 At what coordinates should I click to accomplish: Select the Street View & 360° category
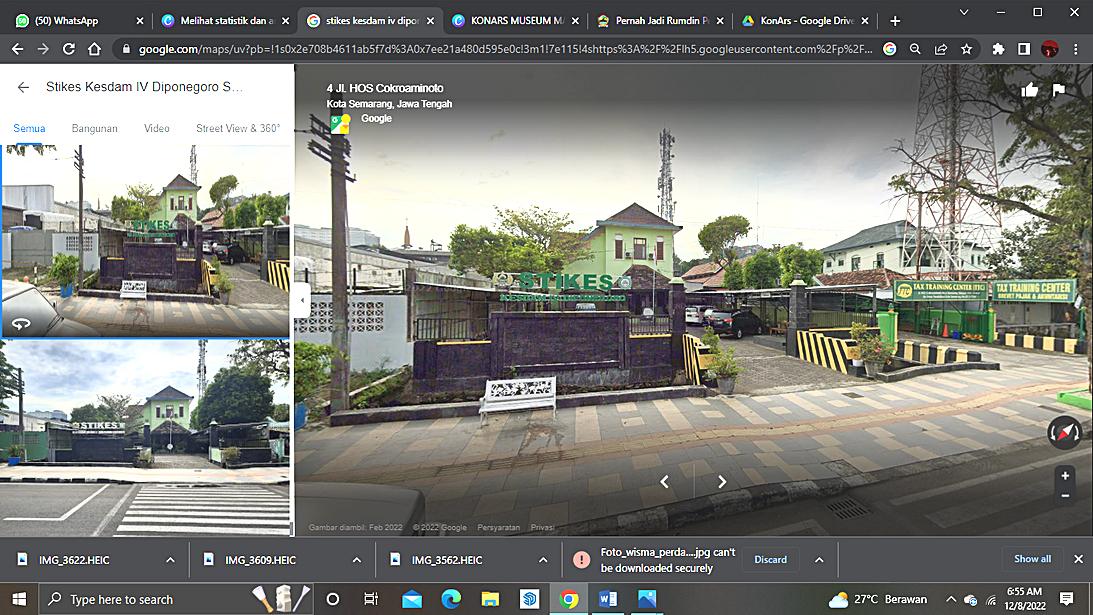pos(238,128)
